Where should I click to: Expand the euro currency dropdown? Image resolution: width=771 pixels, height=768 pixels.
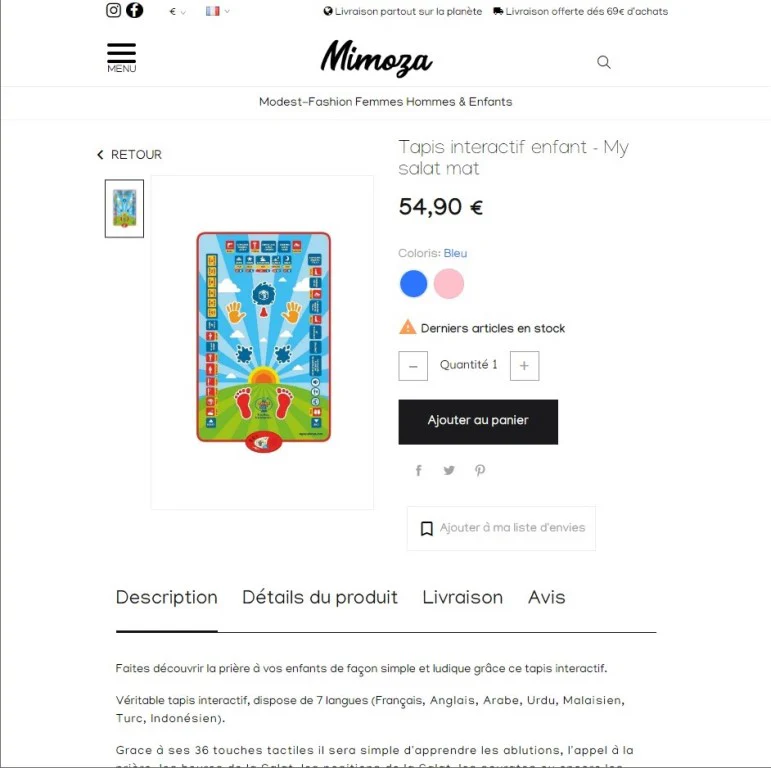pos(177,11)
